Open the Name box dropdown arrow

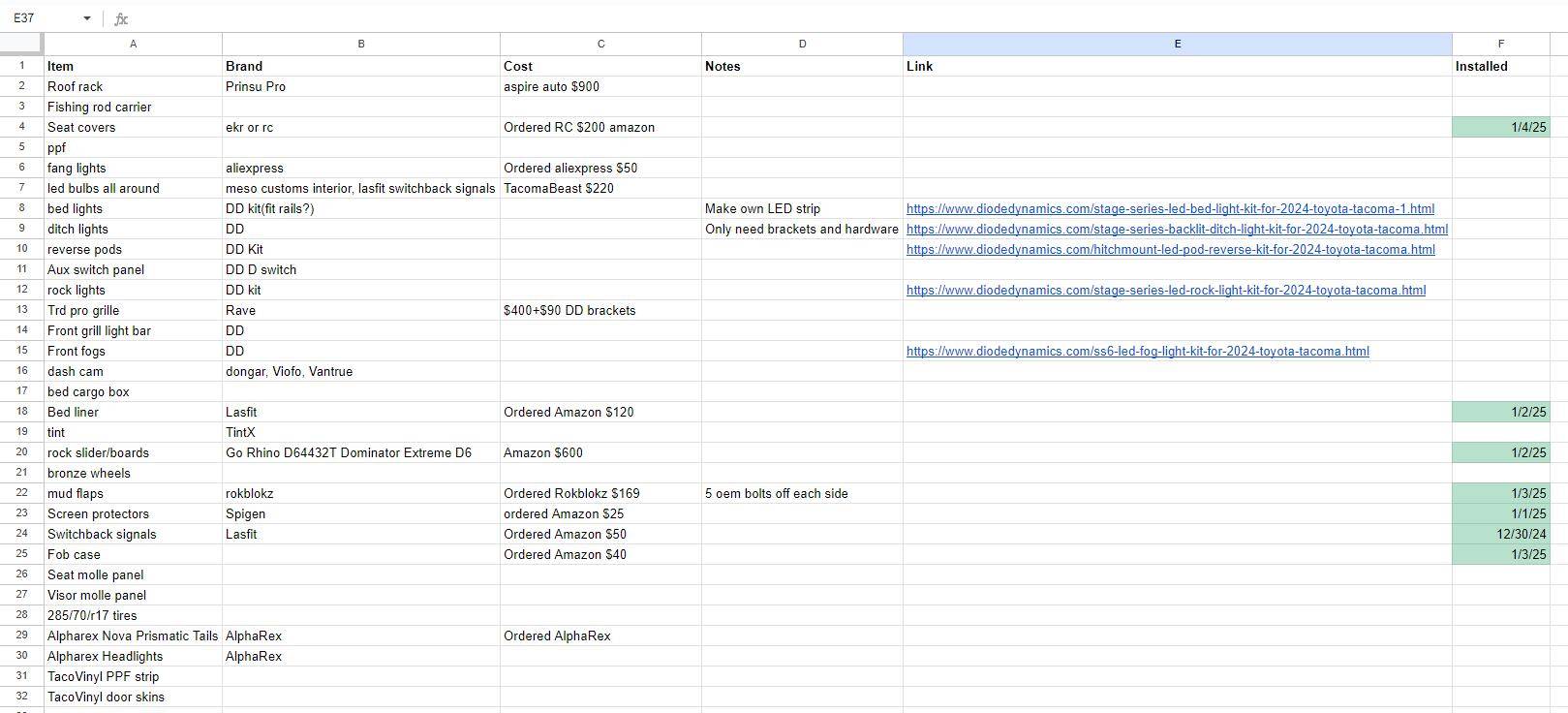(x=87, y=18)
